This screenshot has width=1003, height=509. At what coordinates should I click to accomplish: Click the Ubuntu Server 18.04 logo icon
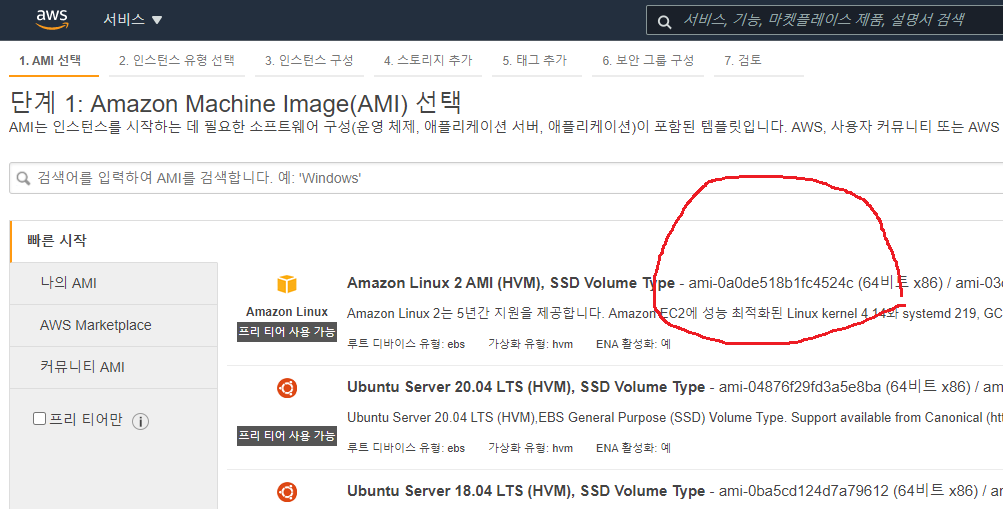287,491
